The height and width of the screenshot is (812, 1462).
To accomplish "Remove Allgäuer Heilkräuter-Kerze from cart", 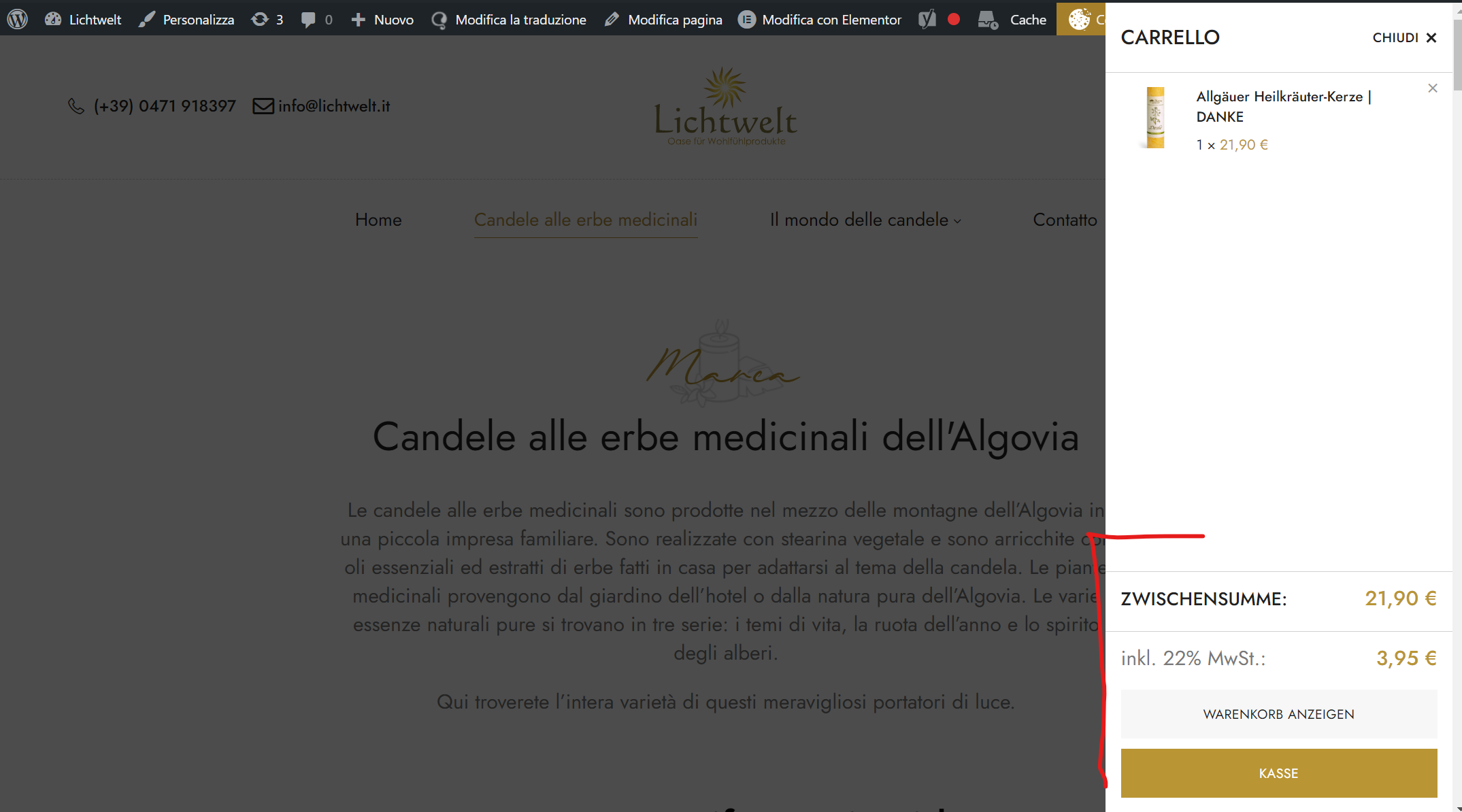I will click(x=1433, y=88).
